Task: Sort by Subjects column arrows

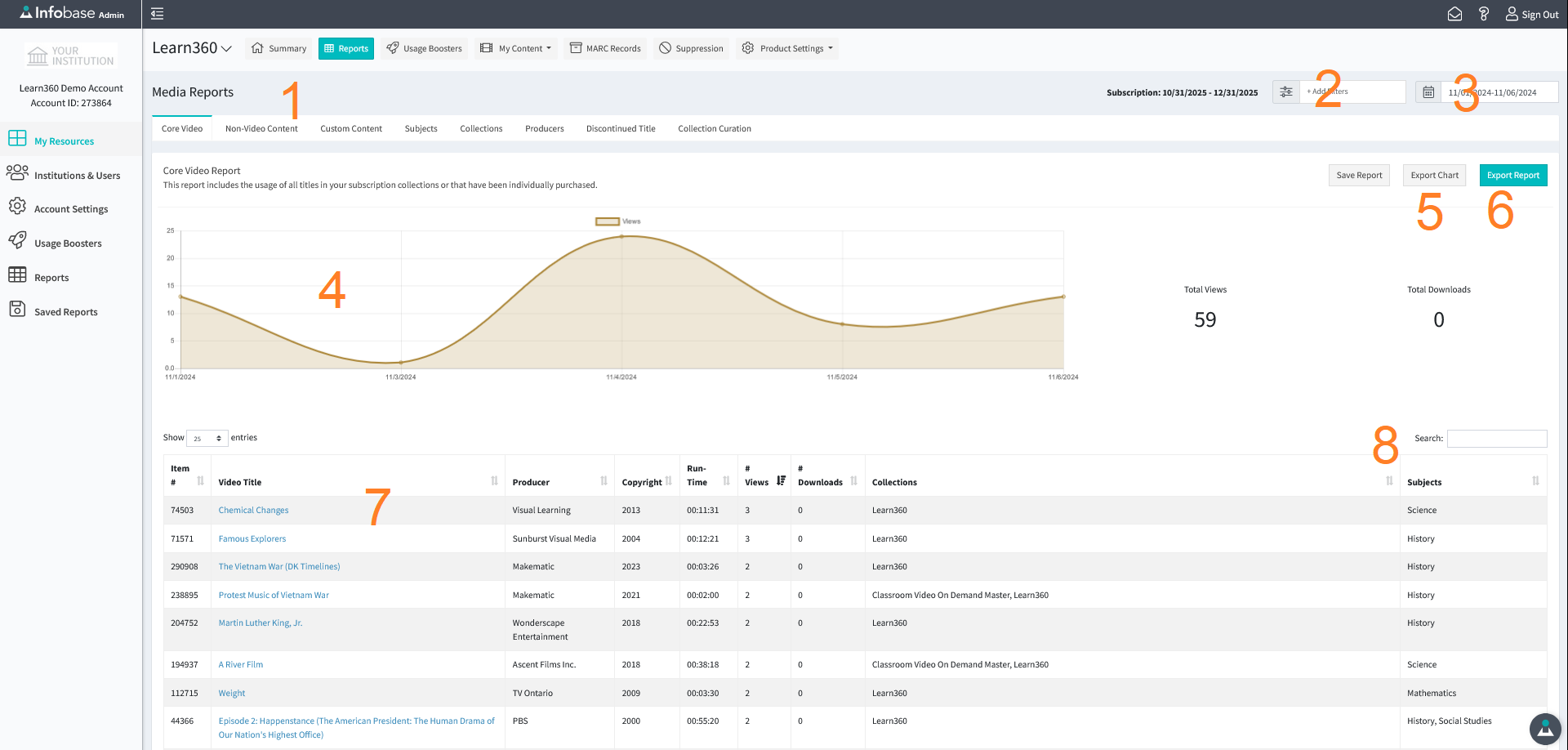Action: (1535, 481)
